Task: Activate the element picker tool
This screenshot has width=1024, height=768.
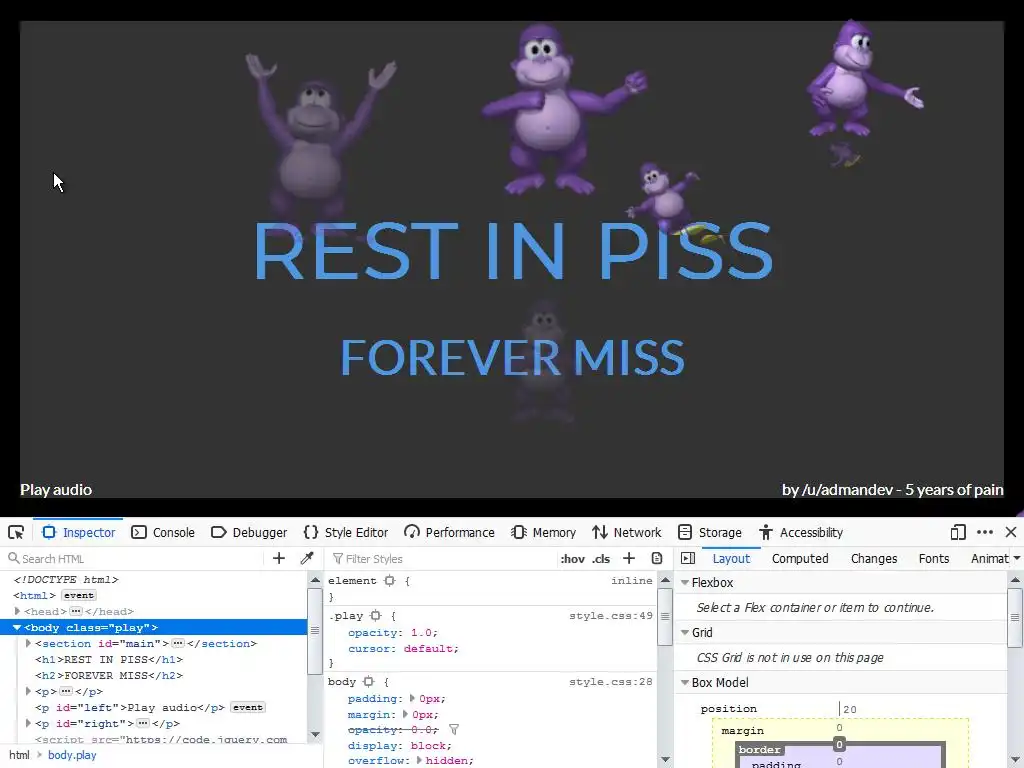Action: 16,532
